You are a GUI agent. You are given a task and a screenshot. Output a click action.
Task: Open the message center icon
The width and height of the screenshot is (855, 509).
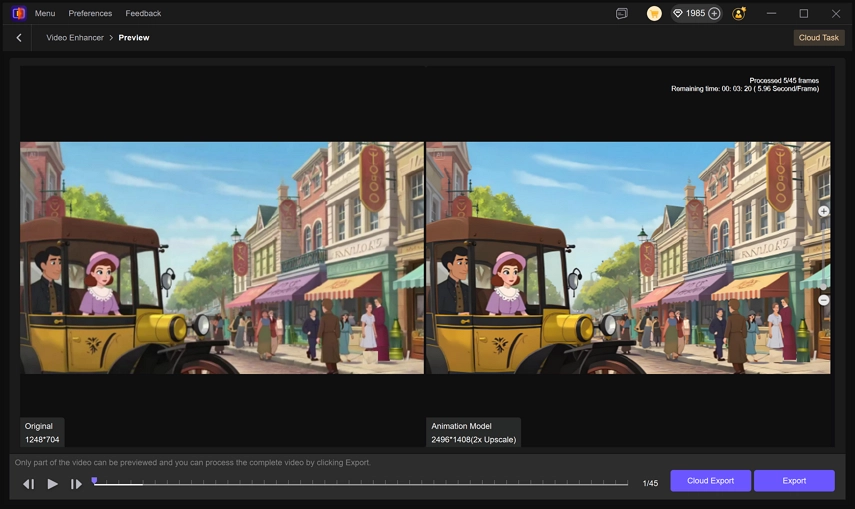[x=622, y=14]
